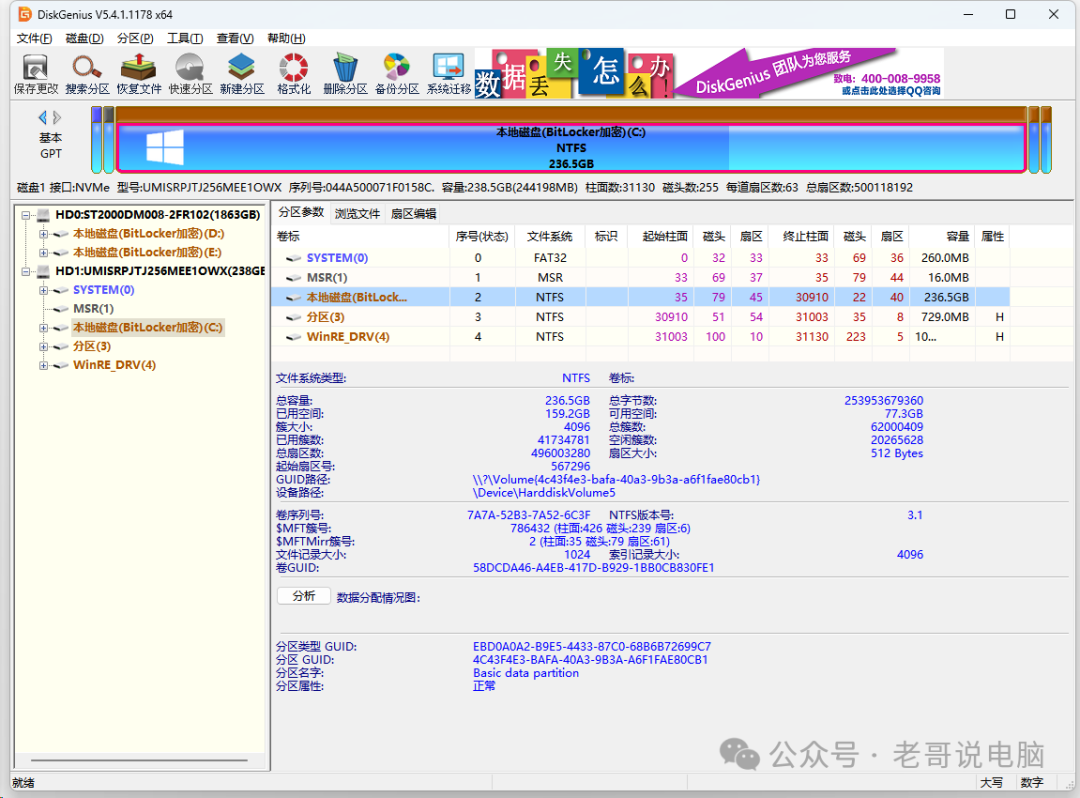Screen dimensions: 1080x798
Task: Click the 分析 button
Action: coord(304,596)
